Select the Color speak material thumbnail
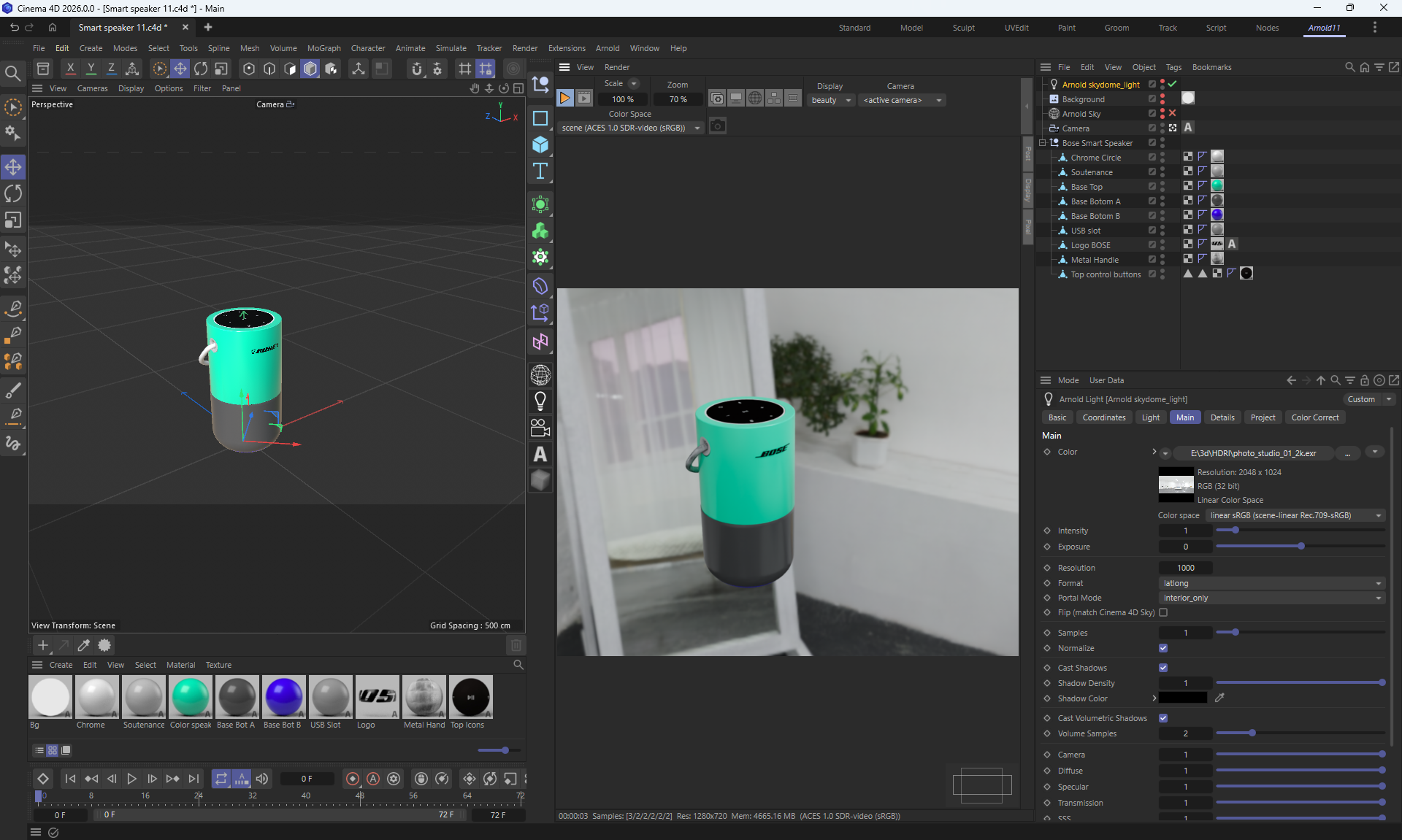This screenshot has height=840, width=1402. pos(191,696)
